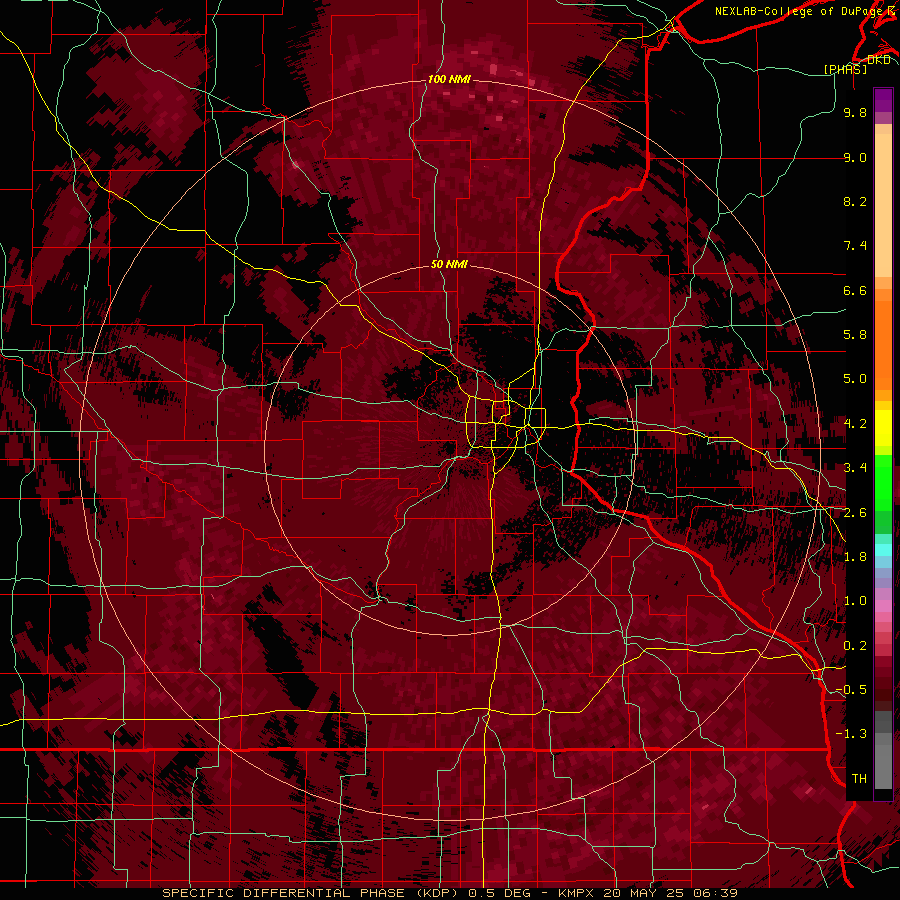This screenshot has height=900, width=900.
Task: Click the 7.4 scale value
Action: point(855,246)
